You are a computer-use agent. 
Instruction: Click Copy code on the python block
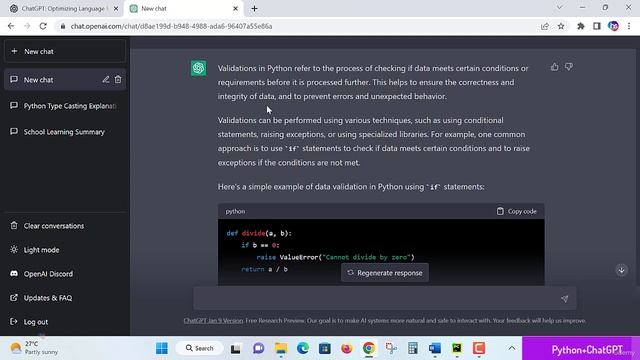click(517, 211)
